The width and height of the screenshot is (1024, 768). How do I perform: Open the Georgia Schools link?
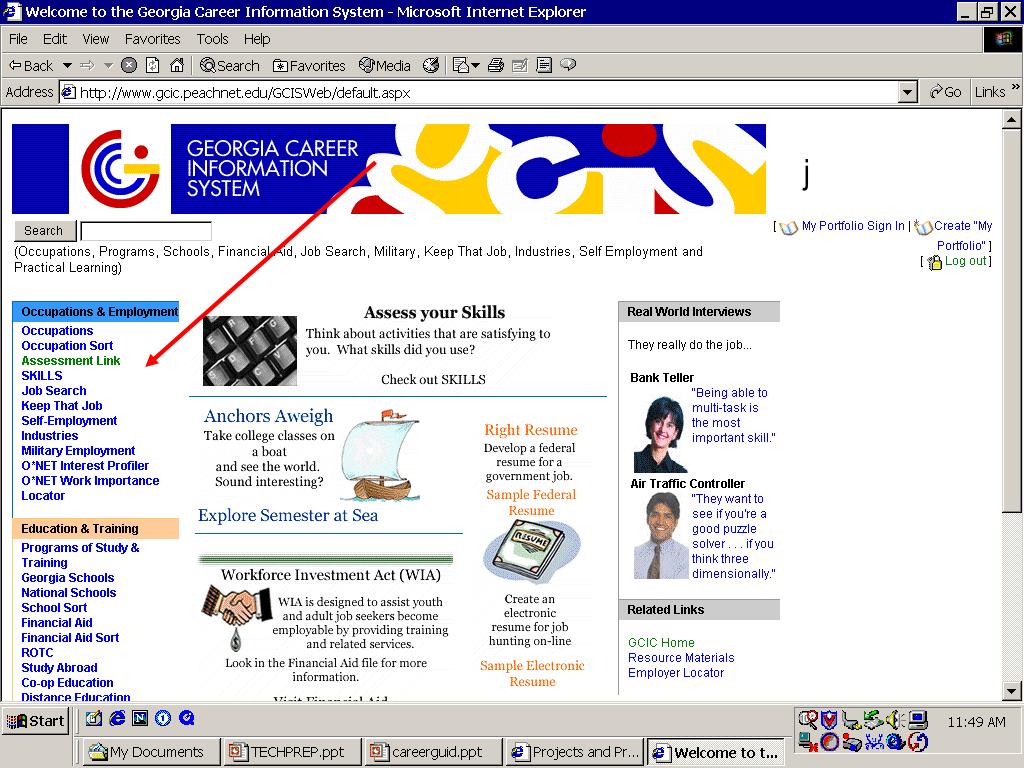(x=67, y=578)
